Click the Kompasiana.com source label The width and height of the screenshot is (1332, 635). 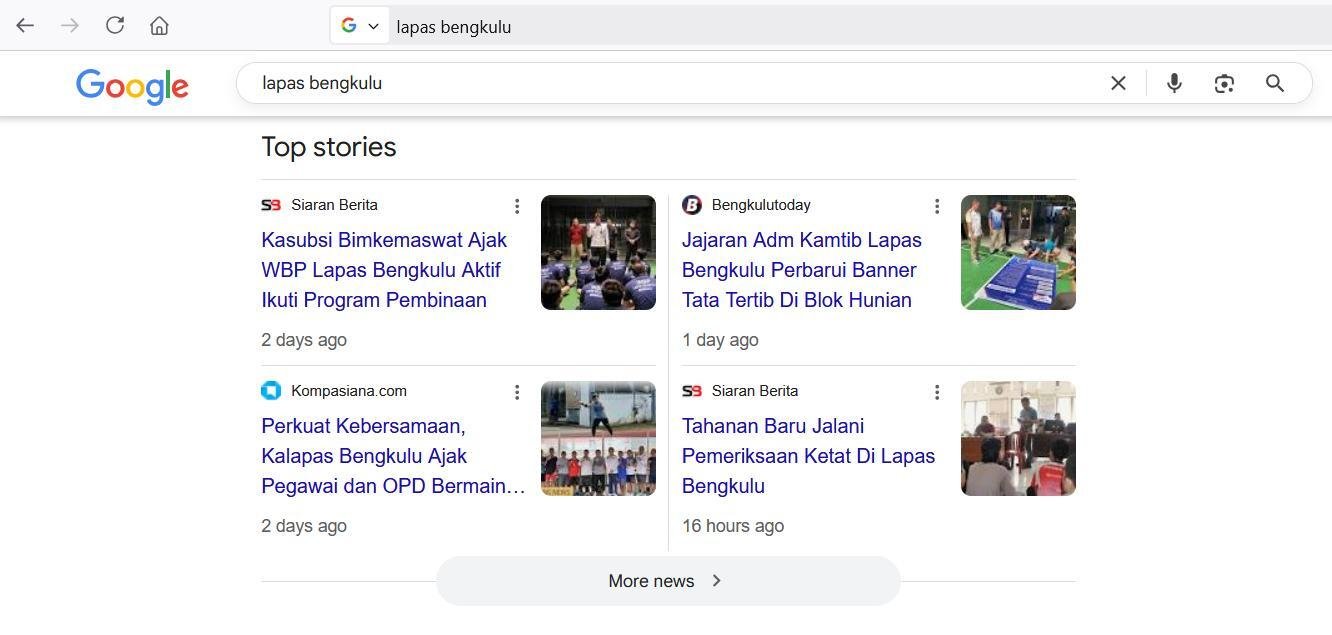point(349,391)
